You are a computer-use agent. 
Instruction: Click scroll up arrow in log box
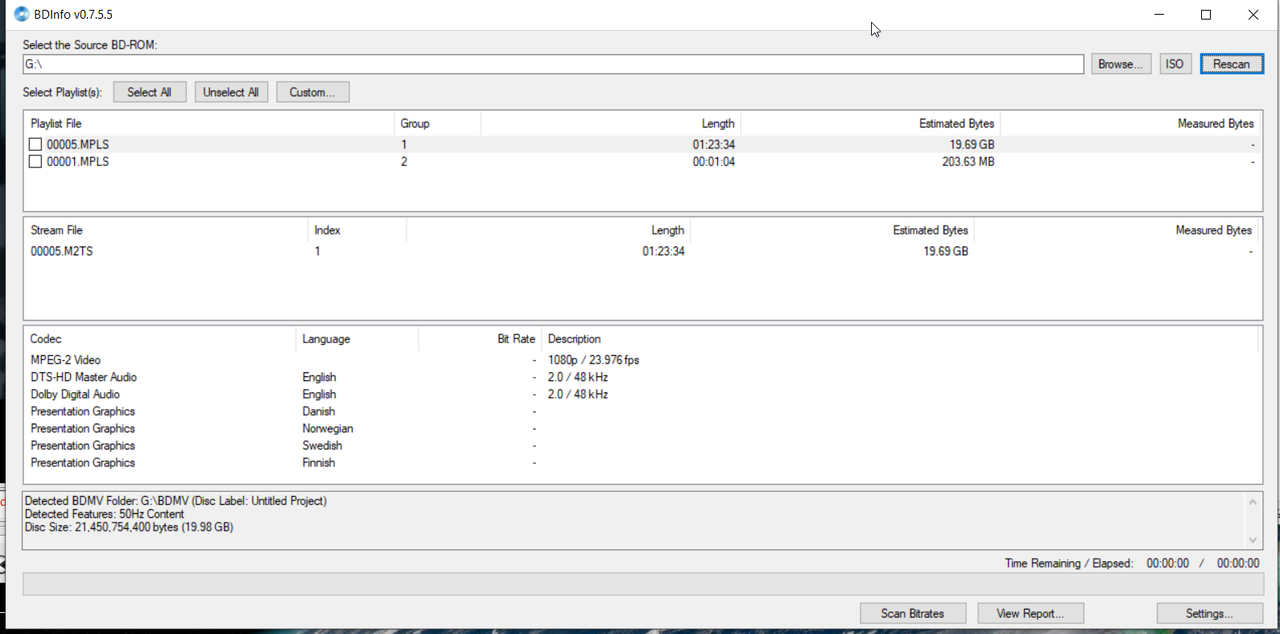1253,502
